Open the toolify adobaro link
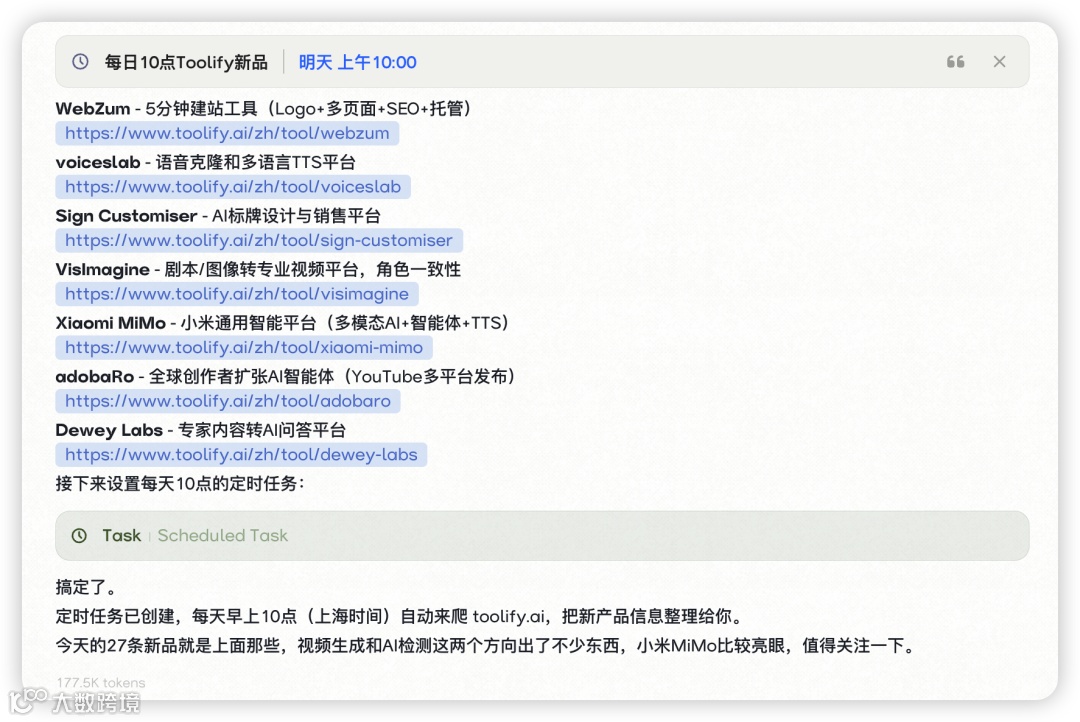 [228, 401]
